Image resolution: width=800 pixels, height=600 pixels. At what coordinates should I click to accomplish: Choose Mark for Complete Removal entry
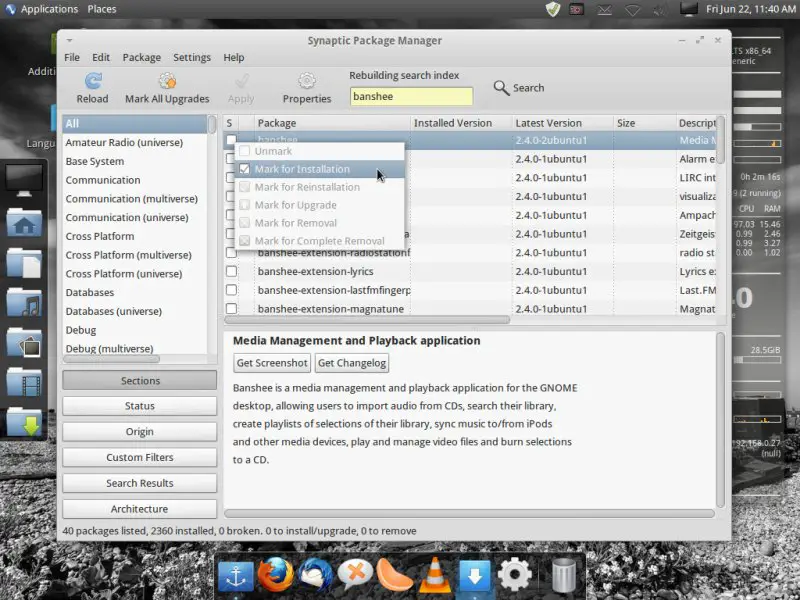[319, 241]
